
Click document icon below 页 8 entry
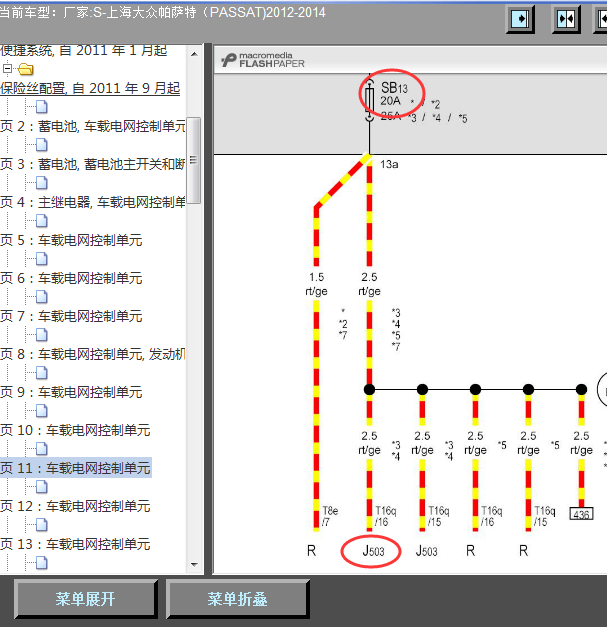coord(42,373)
